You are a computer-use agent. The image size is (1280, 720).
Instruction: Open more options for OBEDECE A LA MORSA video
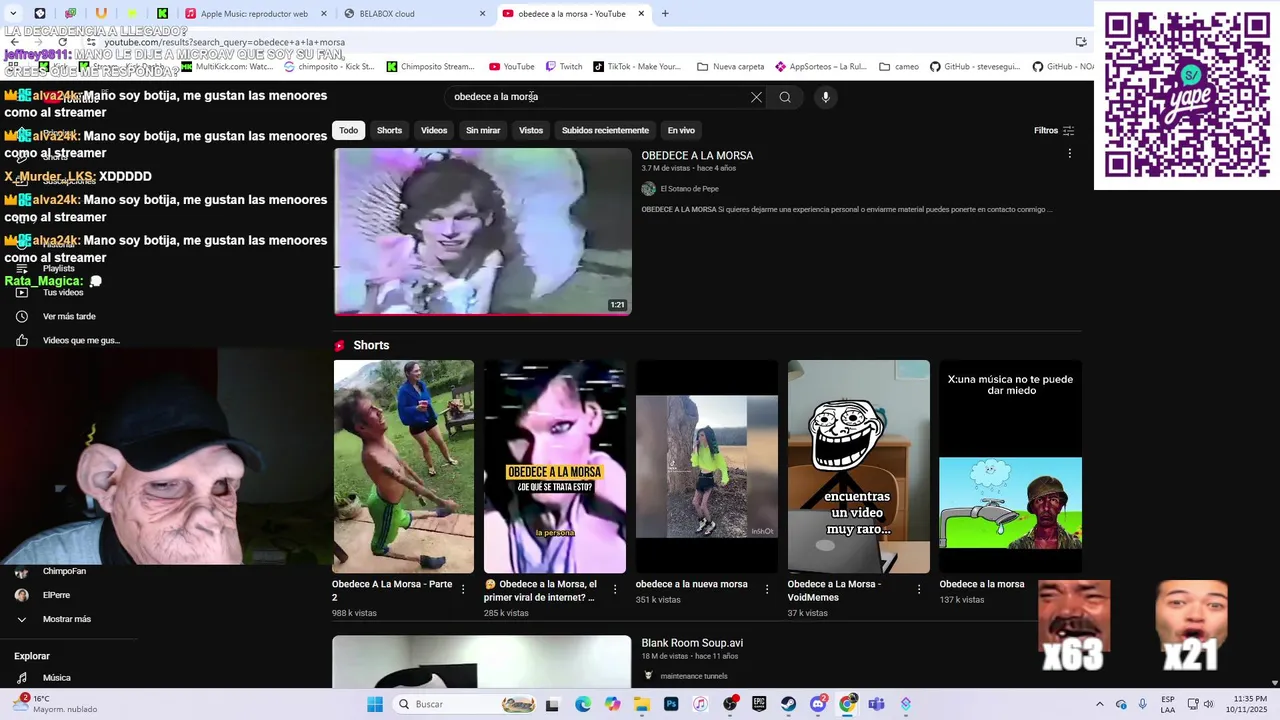(1069, 154)
